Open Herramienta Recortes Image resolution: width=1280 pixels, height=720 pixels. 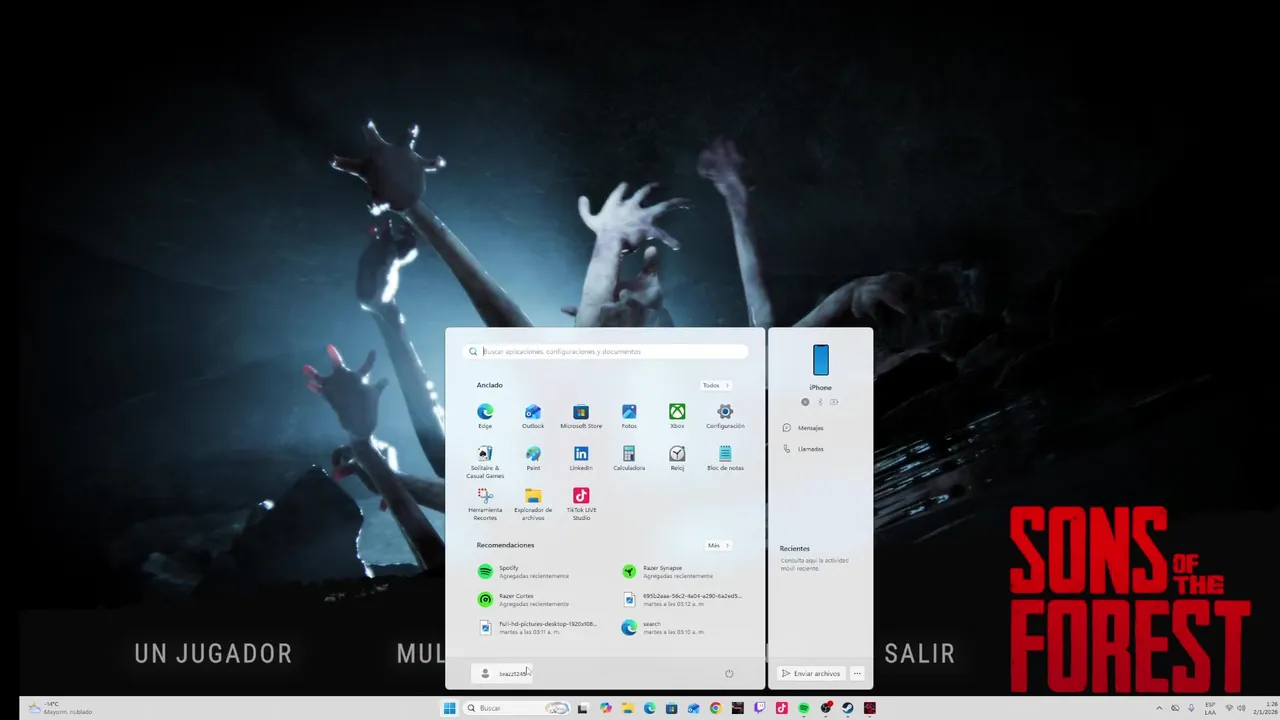pyautogui.click(x=485, y=504)
